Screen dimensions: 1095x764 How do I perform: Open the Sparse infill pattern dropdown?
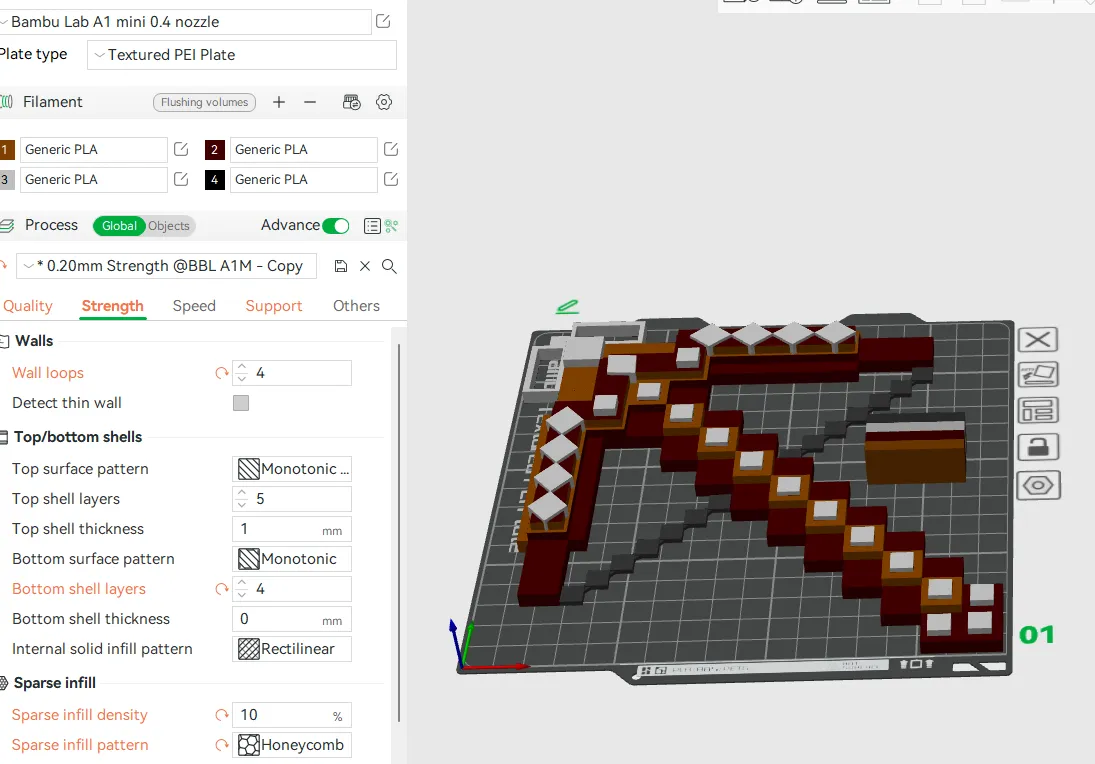point(291,744)
